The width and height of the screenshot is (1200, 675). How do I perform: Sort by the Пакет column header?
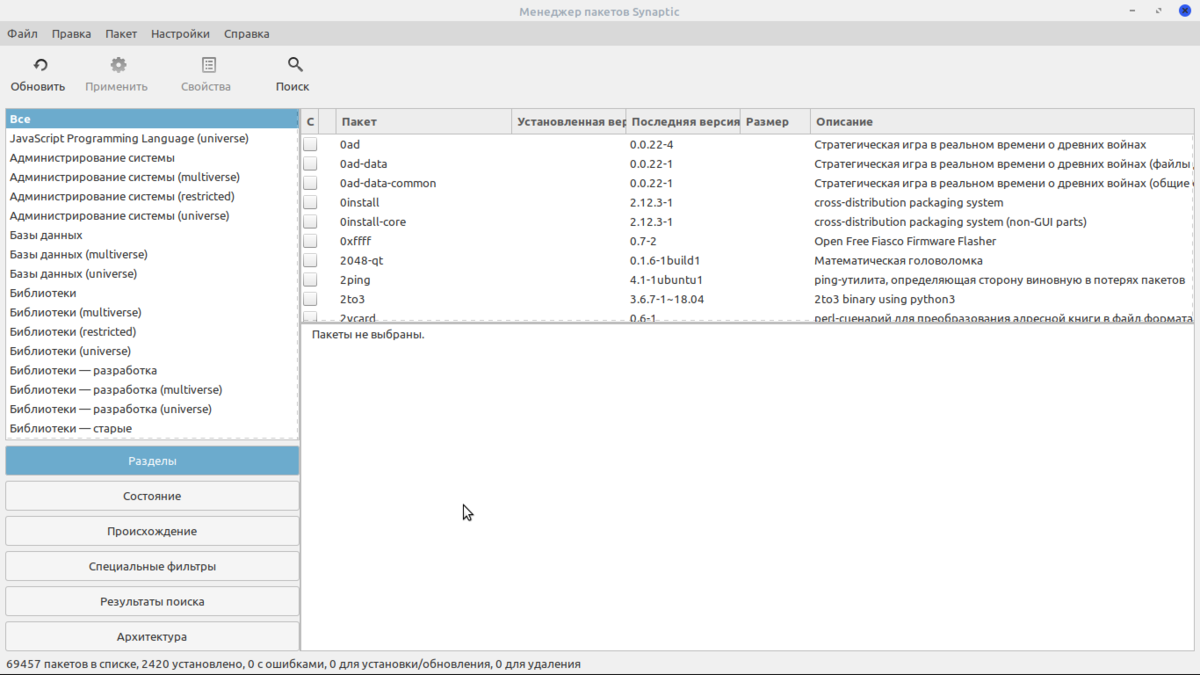(423, 122)
